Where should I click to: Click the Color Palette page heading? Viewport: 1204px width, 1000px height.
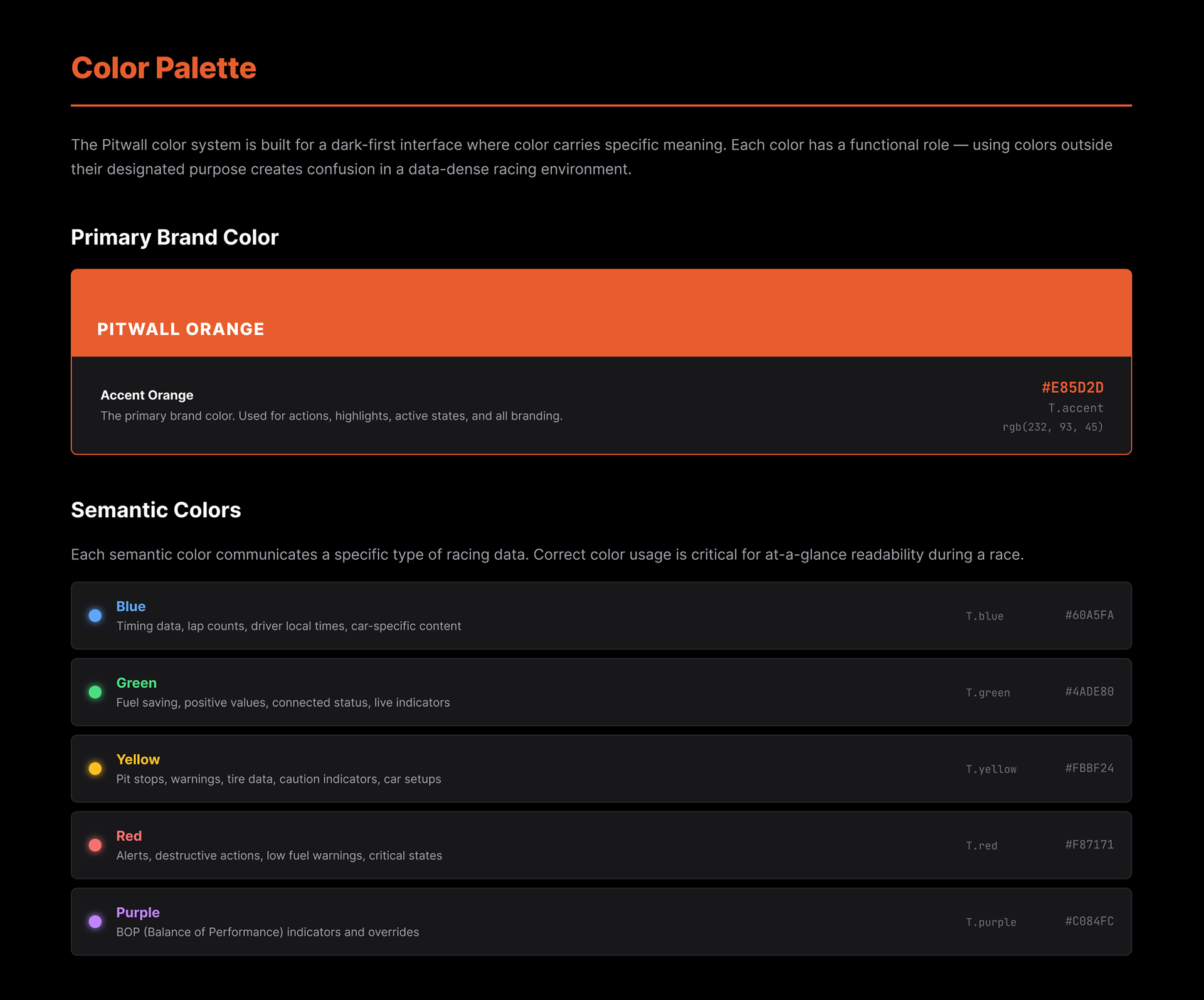164,68
